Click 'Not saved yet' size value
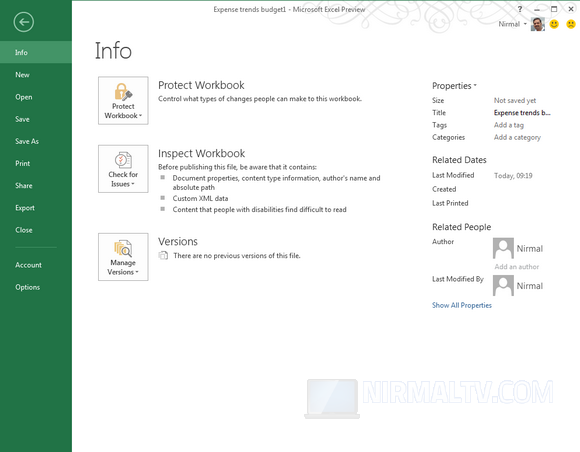The width and height of the screenshot is (580, 452). 515,101
